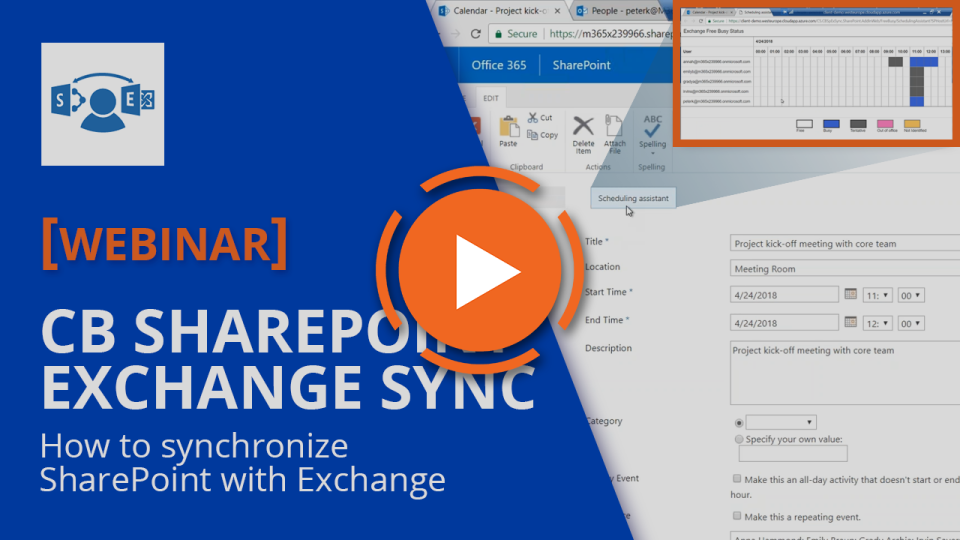Open End Time calendar date picker
960x540 pixels.
point(850,322)
